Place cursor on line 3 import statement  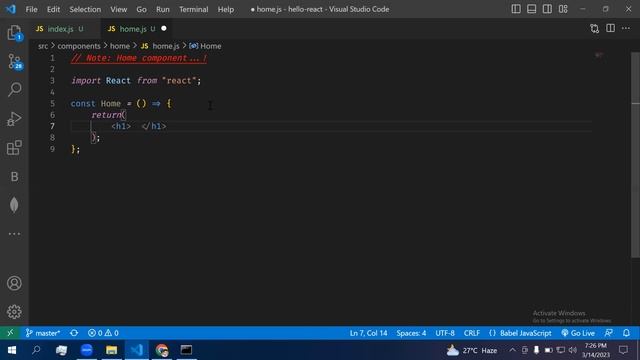(x=136, y=81)
